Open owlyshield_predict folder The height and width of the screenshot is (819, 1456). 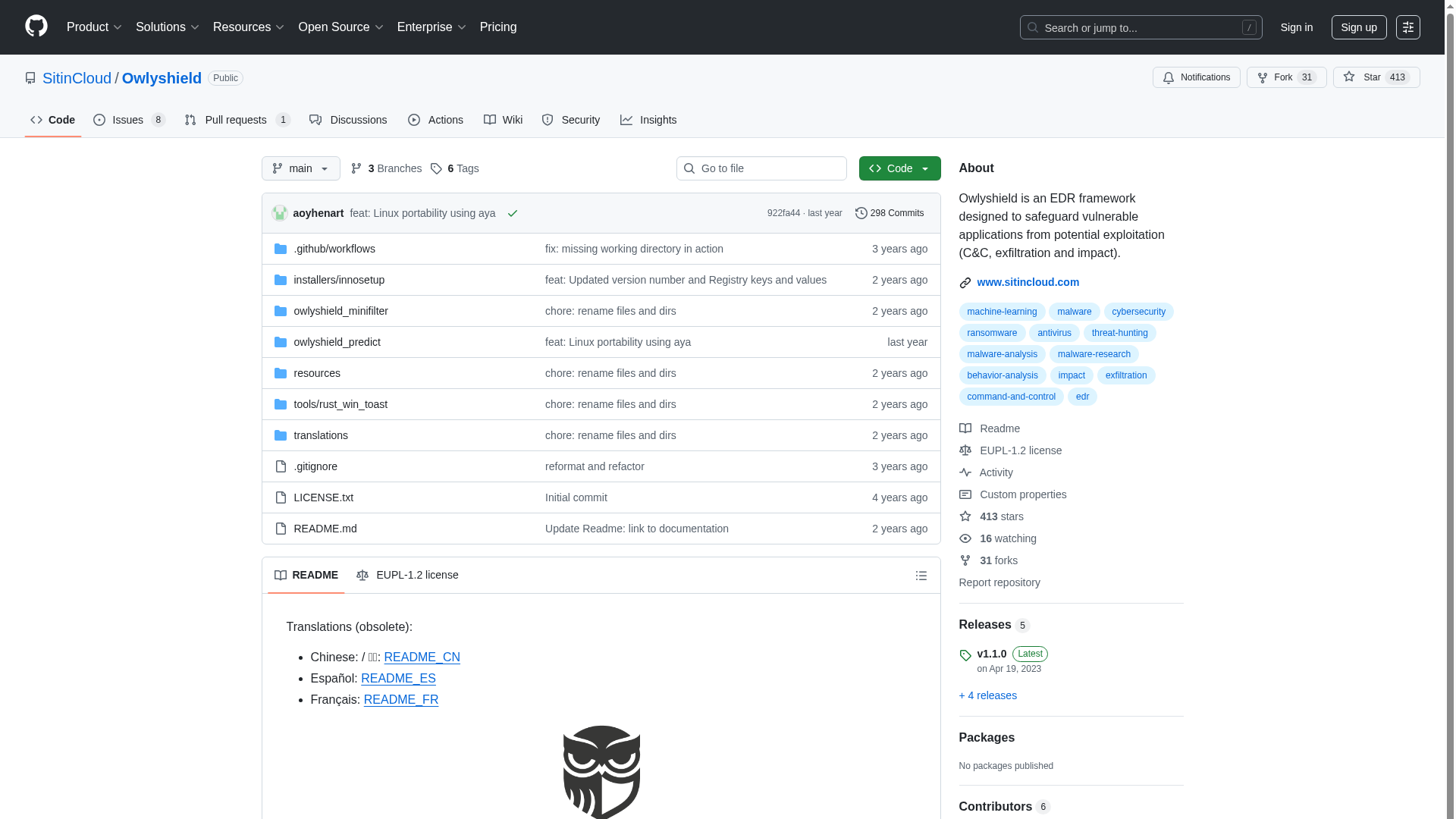pos(337,342)
